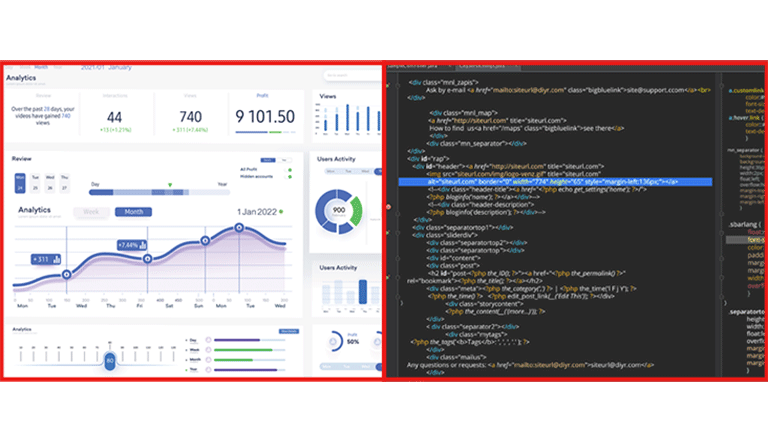The height and width of the screenshot is (432, 768).
Task: Select the Month tab in top header
Action: 41,67
